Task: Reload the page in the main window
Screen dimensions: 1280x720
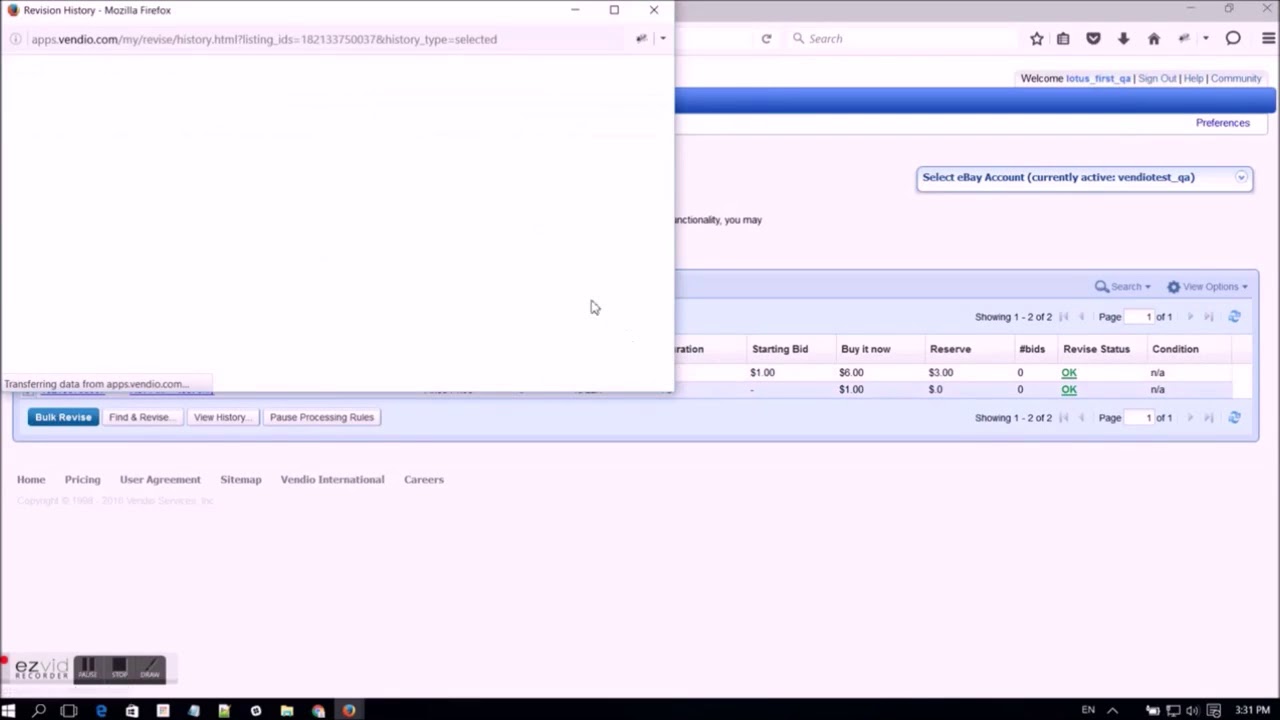Action: pyautogui.click(x=766, y=38)
